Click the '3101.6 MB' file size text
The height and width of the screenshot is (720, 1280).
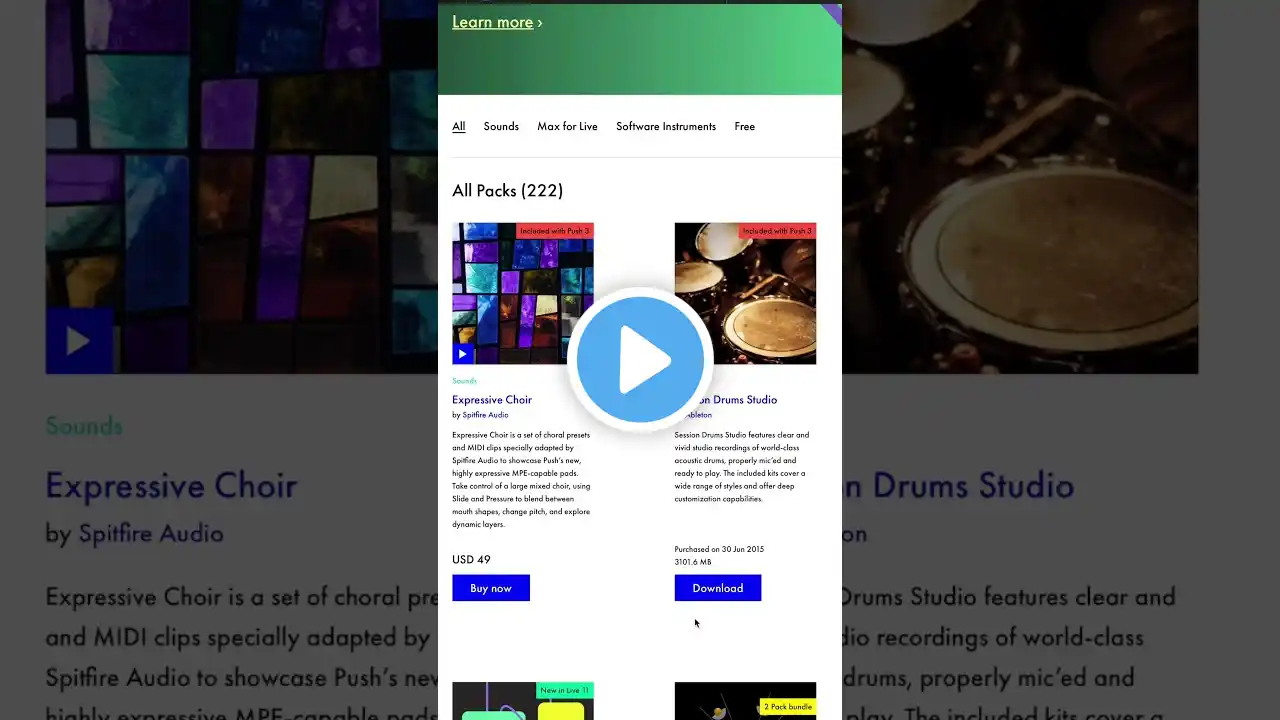click(693, 562)
